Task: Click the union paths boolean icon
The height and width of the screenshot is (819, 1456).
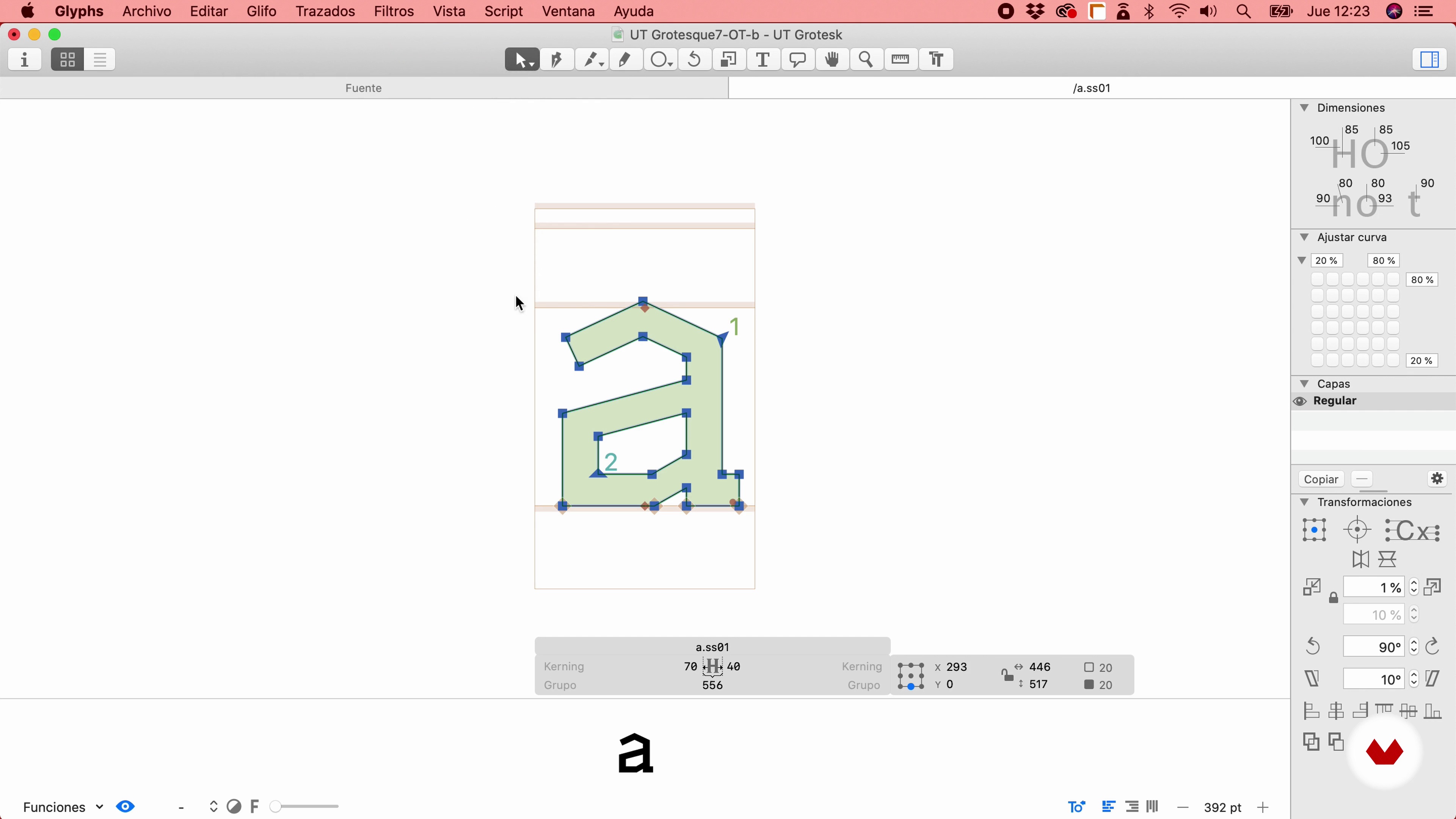Action: [1311, 742]
